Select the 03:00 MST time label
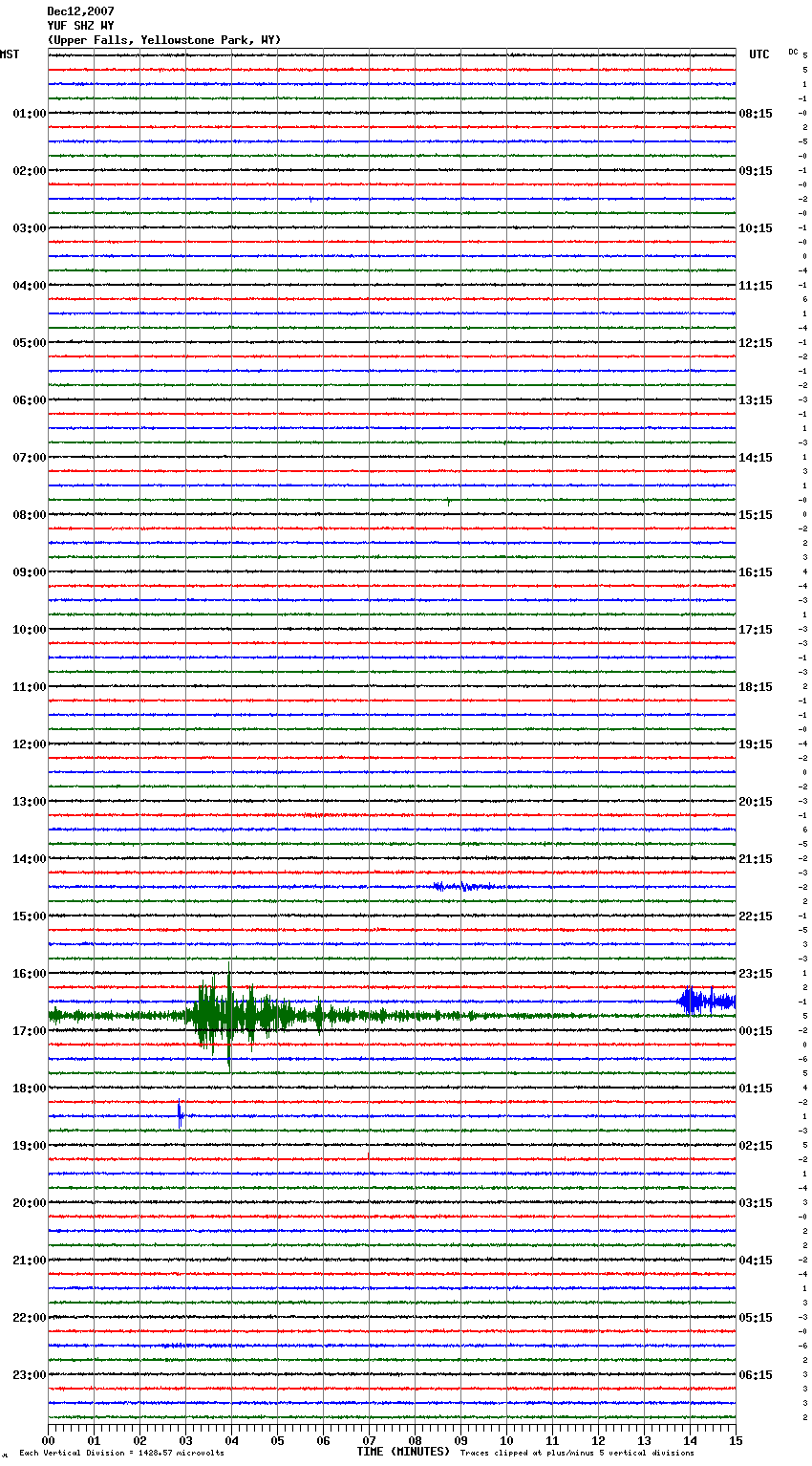 29,228
